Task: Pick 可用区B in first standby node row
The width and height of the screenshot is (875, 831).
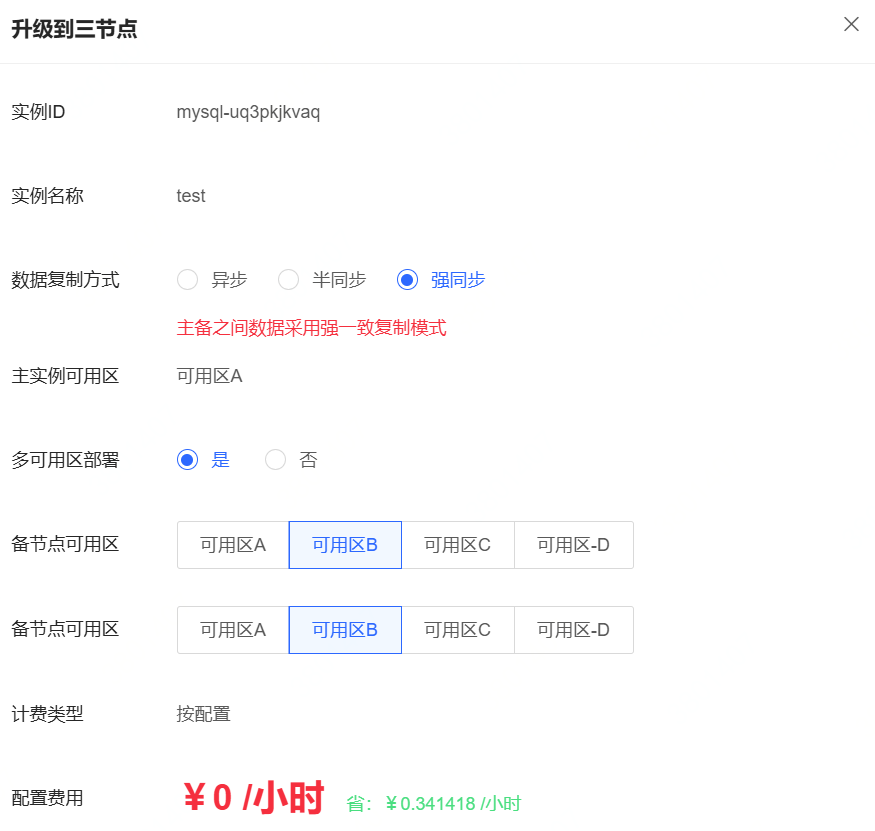Action: (x=345, y=545)
